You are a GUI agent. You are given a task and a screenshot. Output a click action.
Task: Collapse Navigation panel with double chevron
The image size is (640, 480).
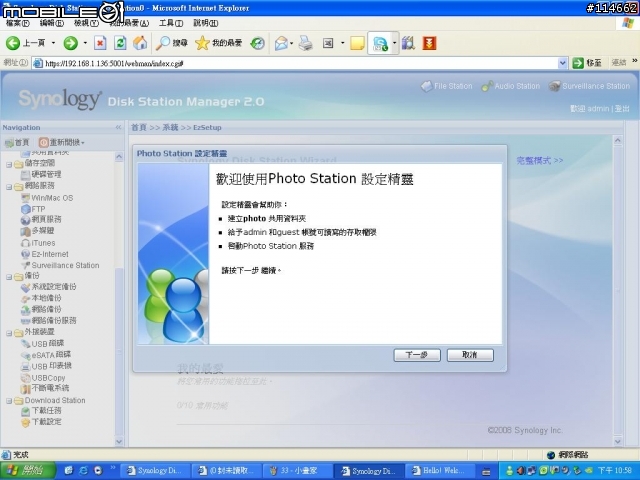[118, 127]
